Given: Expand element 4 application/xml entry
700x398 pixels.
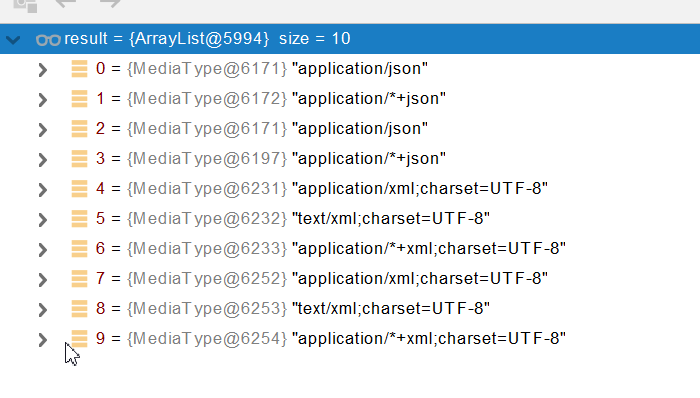Looking at the screenshot, I should [42, 190].
